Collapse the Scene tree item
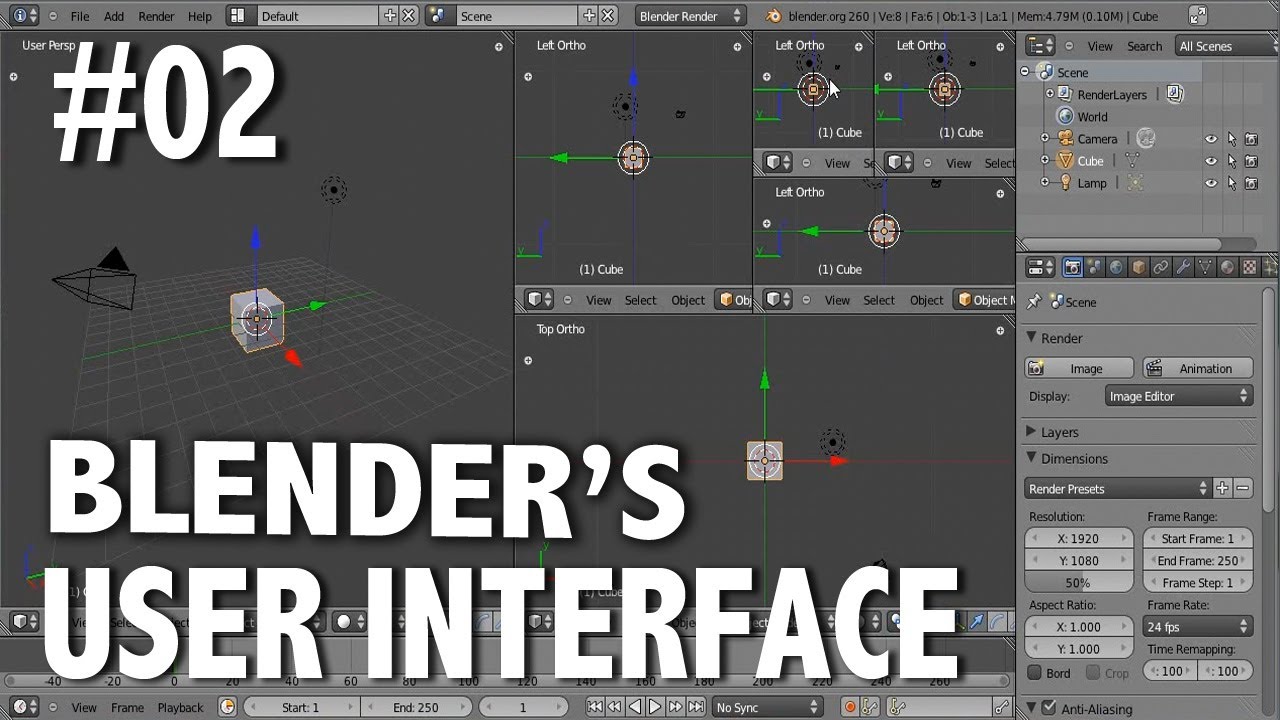 coord(1025,72)
